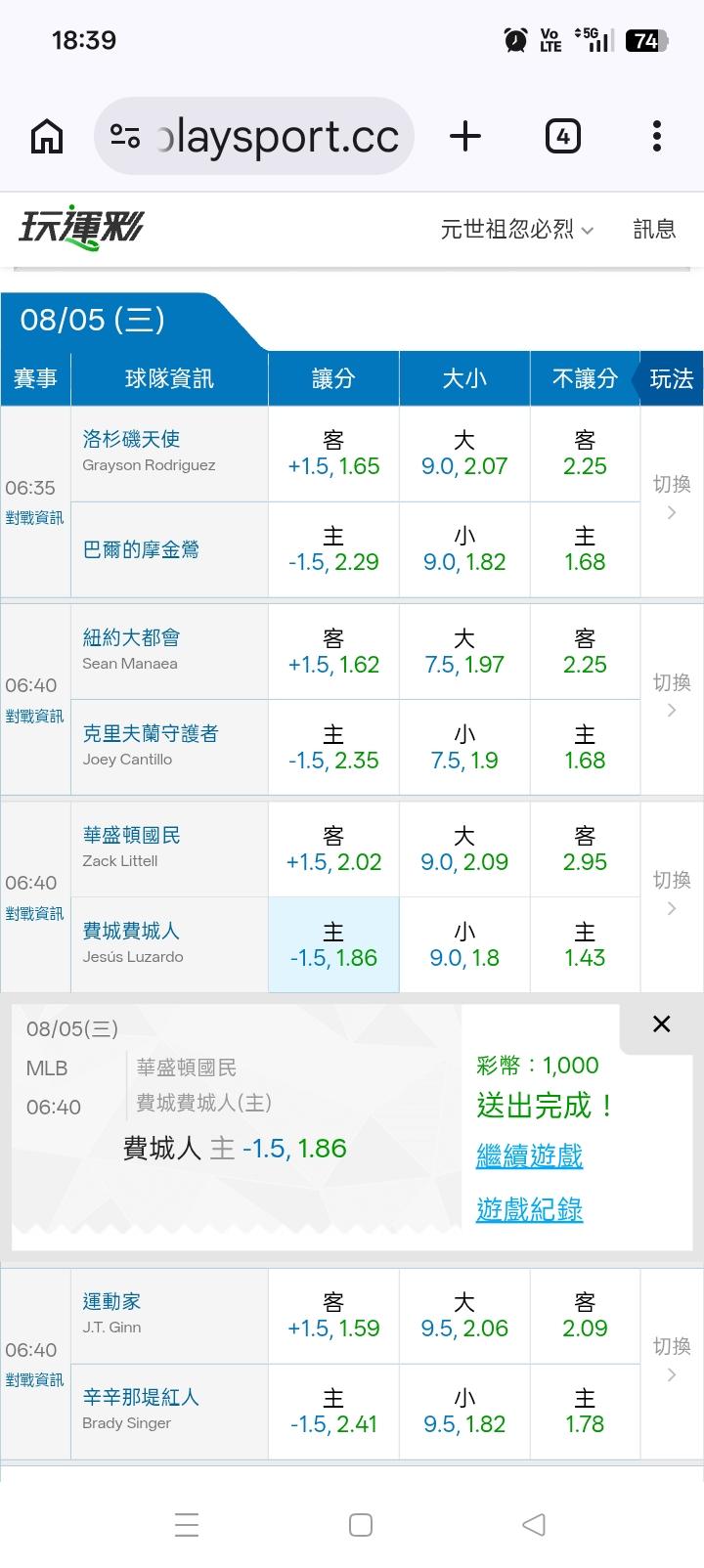The width and height of the screenshot is (704, 1568).
Task: Open the tab switcher showing 4 tabs
Action: click(x=562, y=136)
